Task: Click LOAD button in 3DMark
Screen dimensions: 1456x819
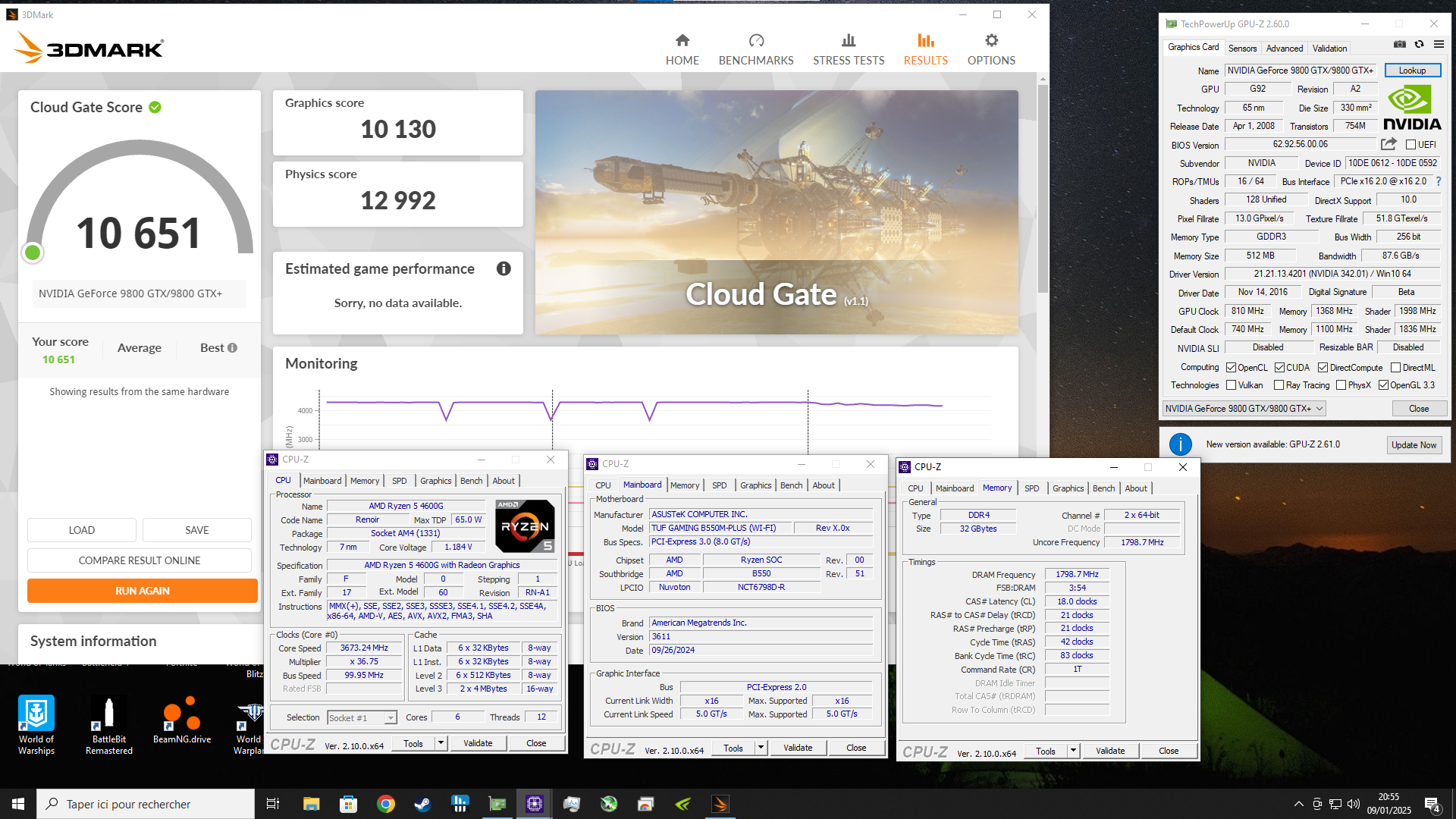Action: coord(82,530)
